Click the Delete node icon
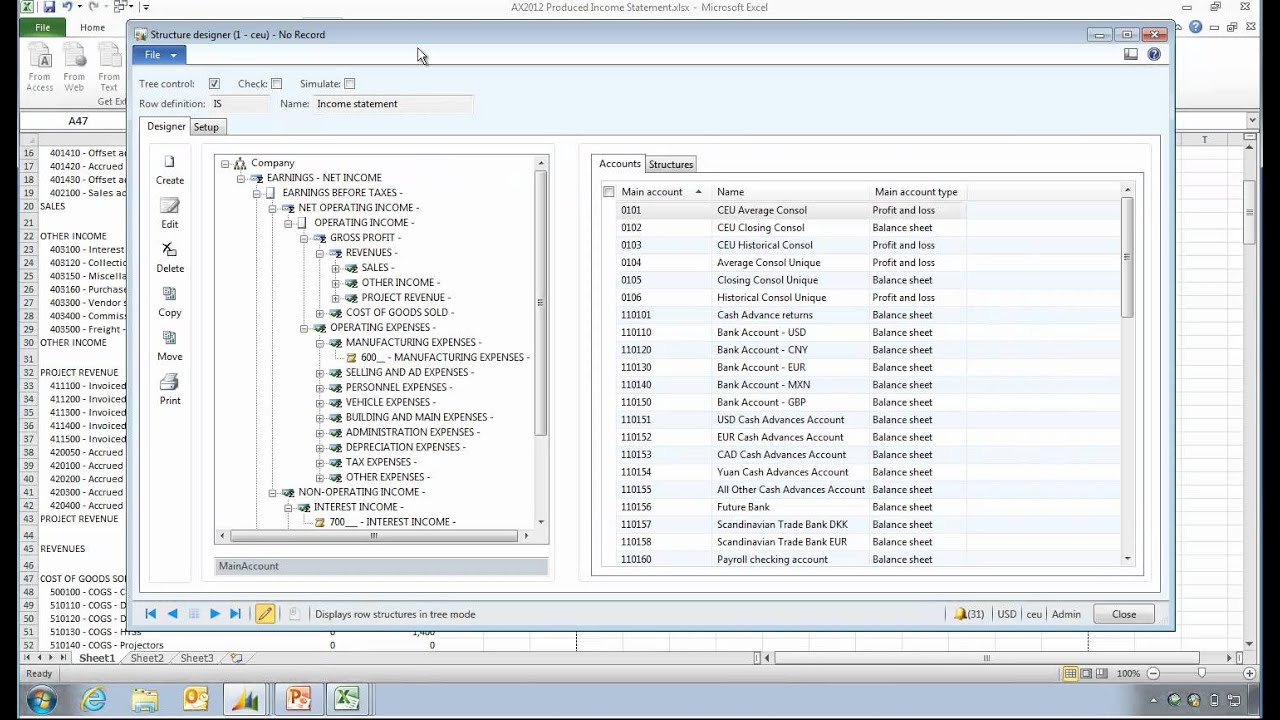Image resolution: width=1280 pixels, height=720 pixels. tap(170, 250)
